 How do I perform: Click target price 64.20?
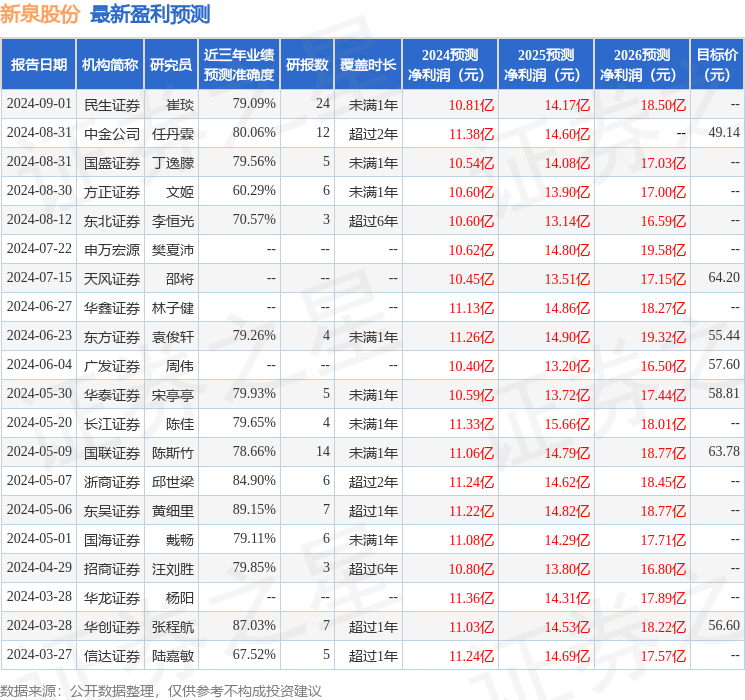(x=724, y=278)
